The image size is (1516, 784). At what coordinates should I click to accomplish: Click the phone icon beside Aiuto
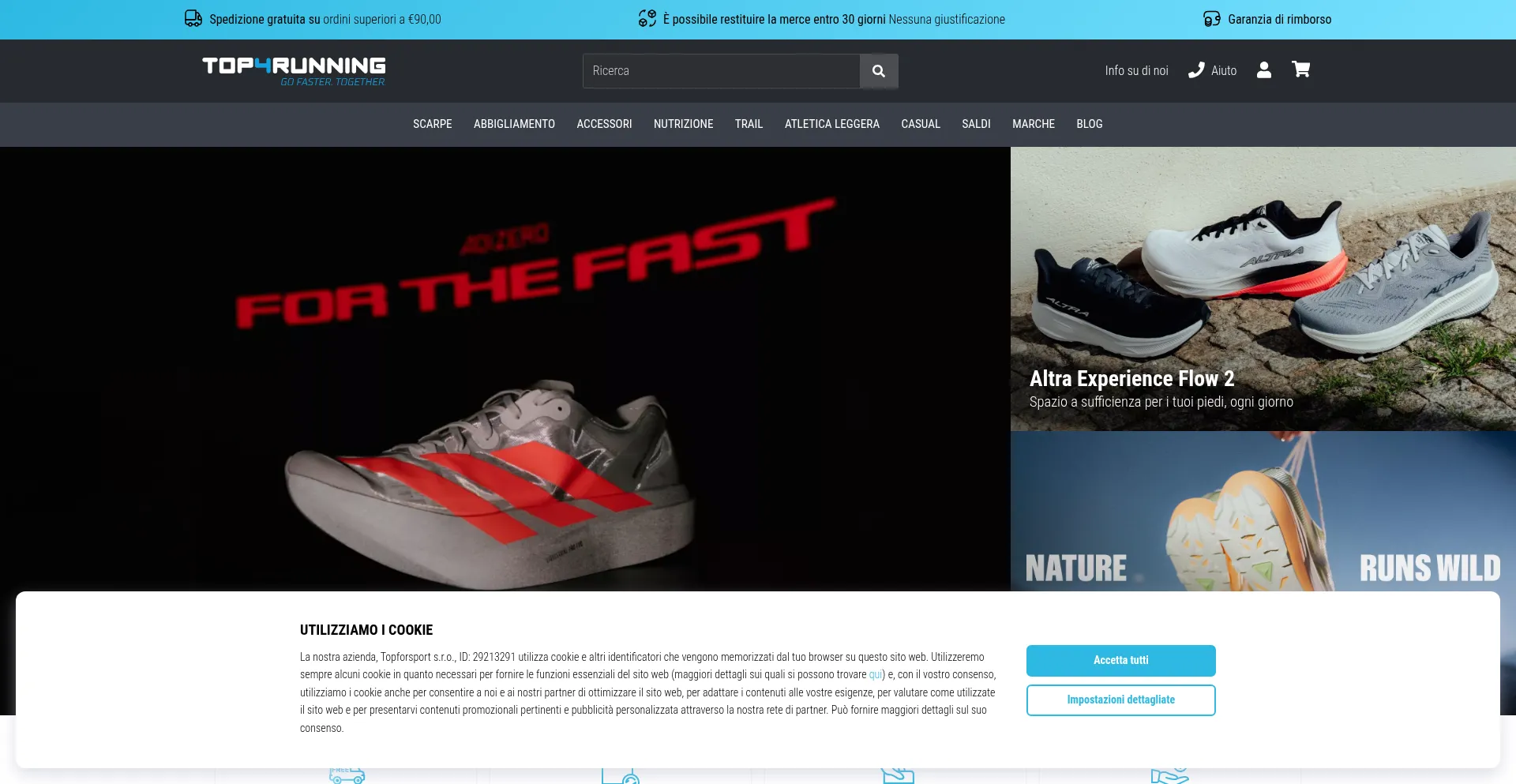(1196, 70)
